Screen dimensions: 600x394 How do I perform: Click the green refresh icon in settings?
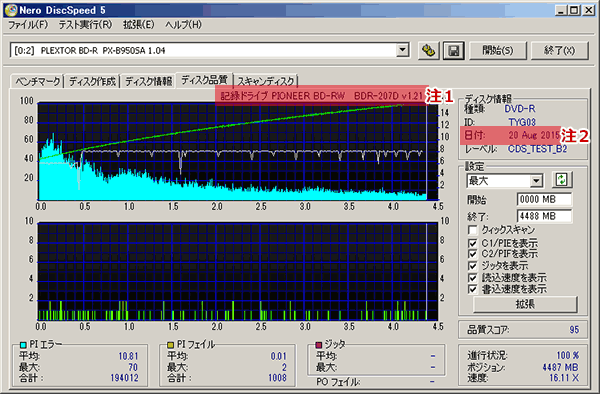(562, 180)
